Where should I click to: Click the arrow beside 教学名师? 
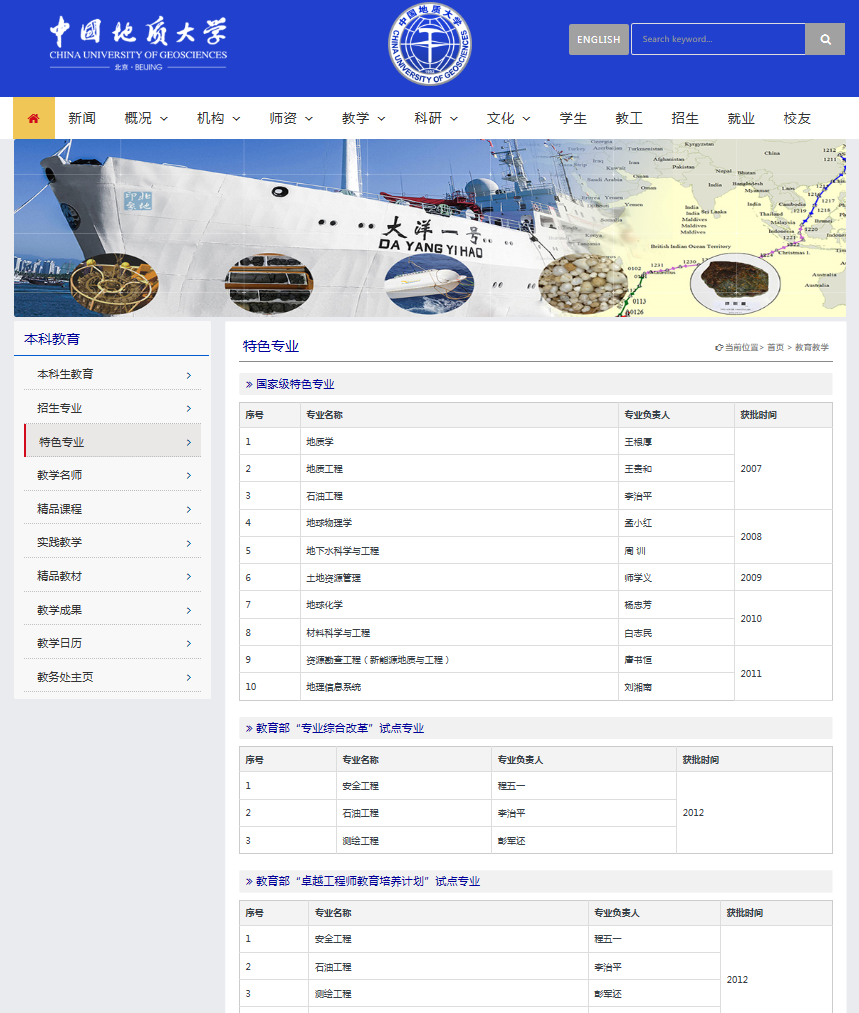tap(188, 476)
